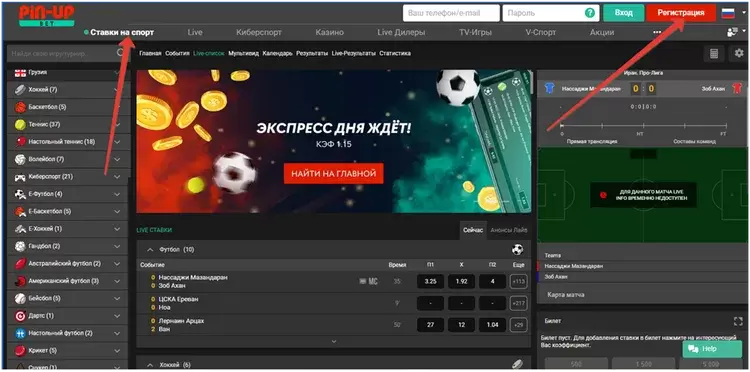Image resolution: width=750 pixels, height=372 pixels.
Task: Click the red Регистрация button
Action: (x=681, y=13)
